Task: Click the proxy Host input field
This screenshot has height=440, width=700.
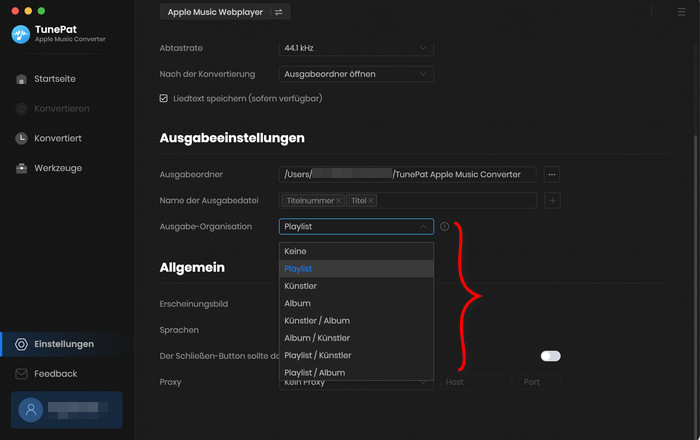Action: tap(475, 382)
